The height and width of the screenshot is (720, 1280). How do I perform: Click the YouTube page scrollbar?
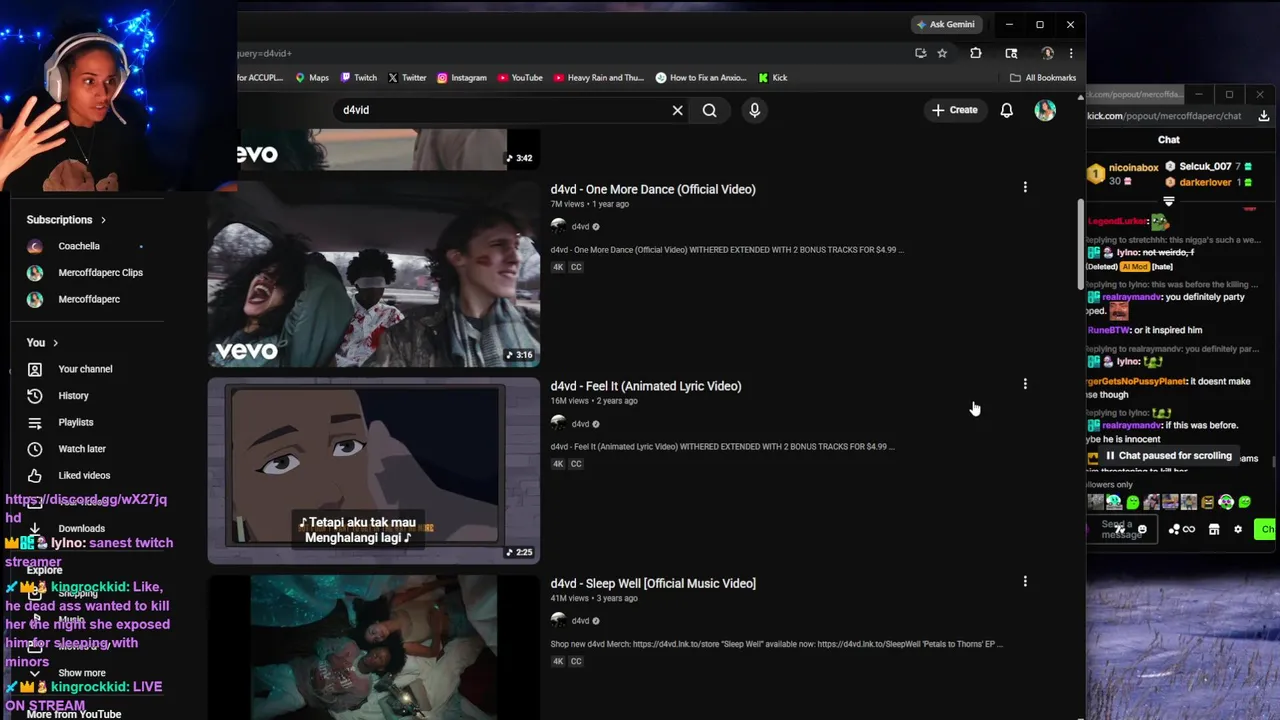click(1080, 245)
